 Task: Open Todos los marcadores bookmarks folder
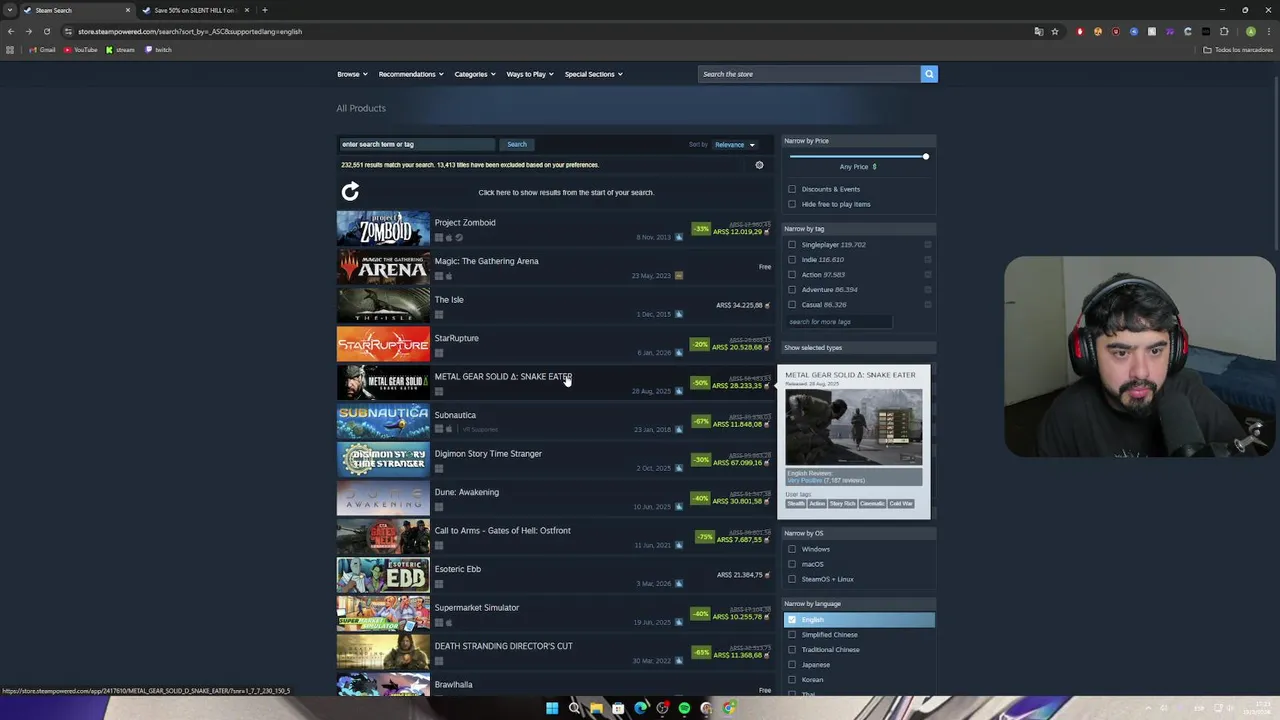coord(1238,50)
